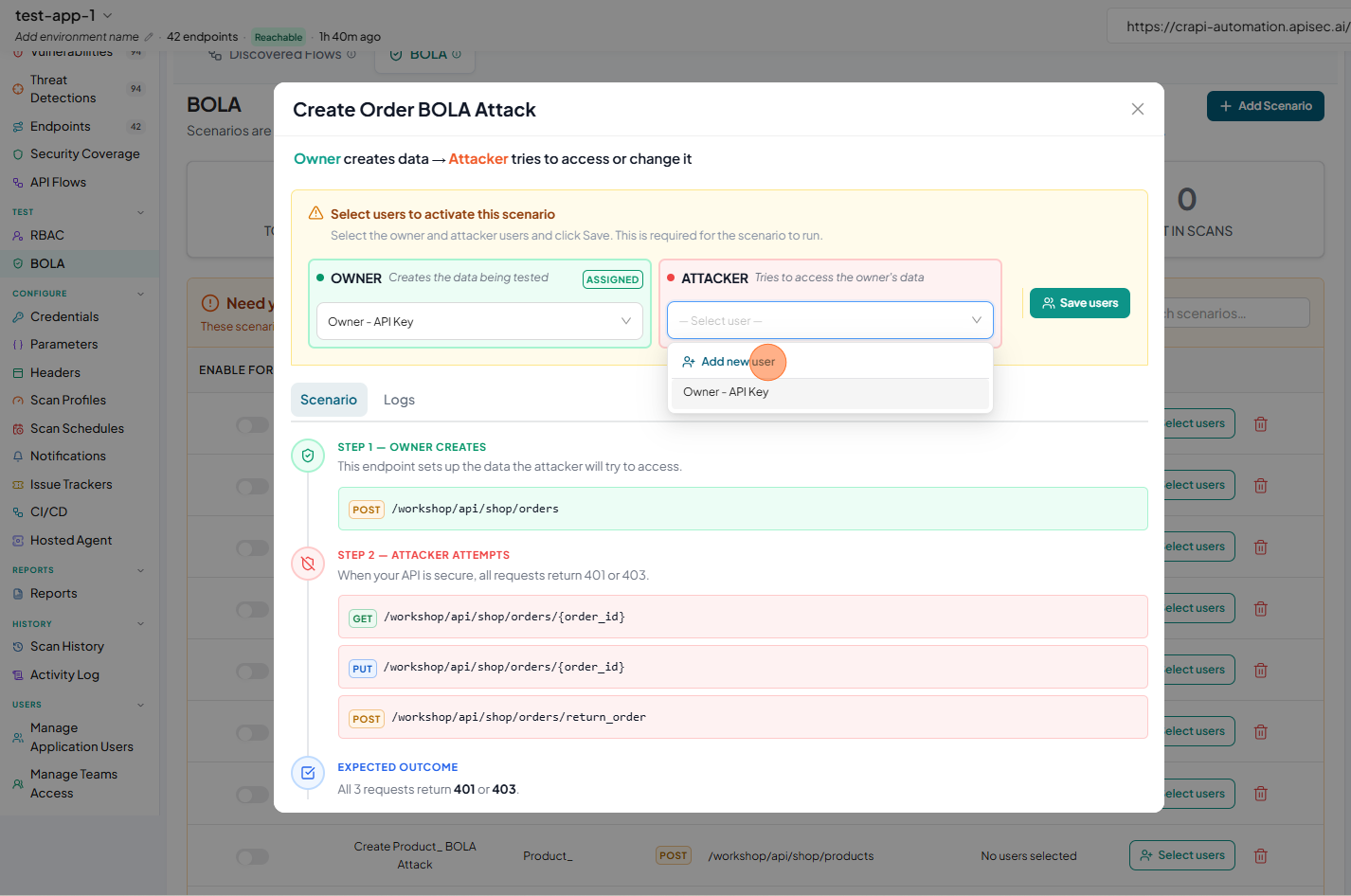Collapse the USERS sidebar section
This screenshot has width=1351, height=896.
coord(141,705)
